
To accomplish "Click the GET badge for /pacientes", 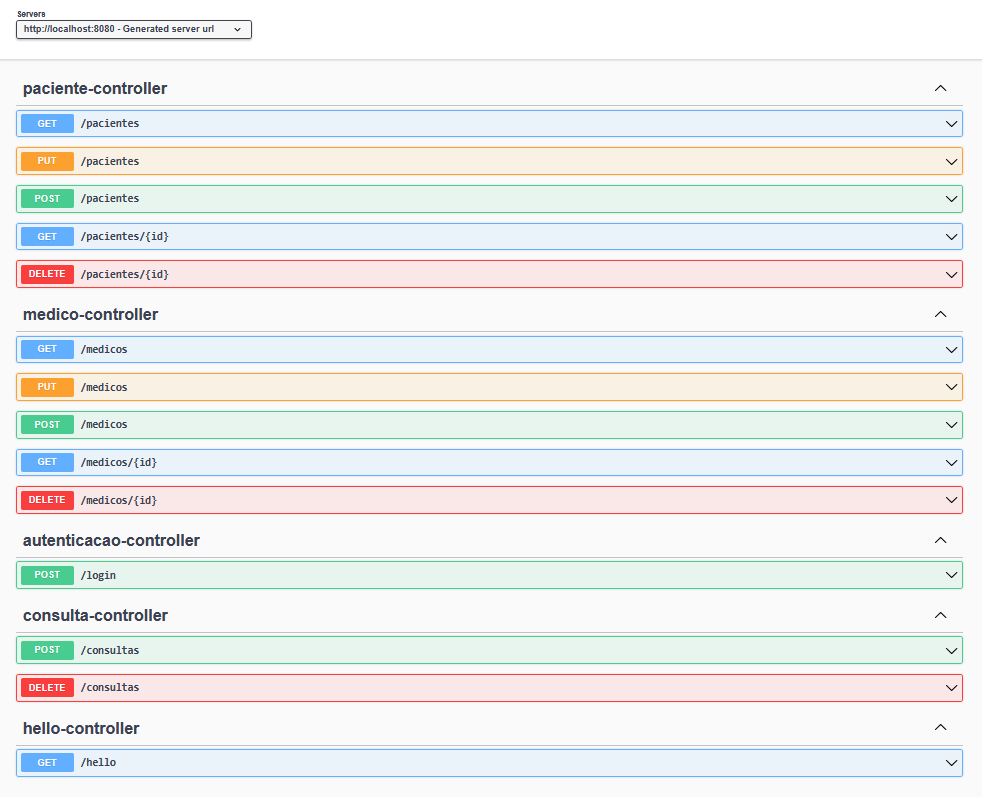I will 47,124.
